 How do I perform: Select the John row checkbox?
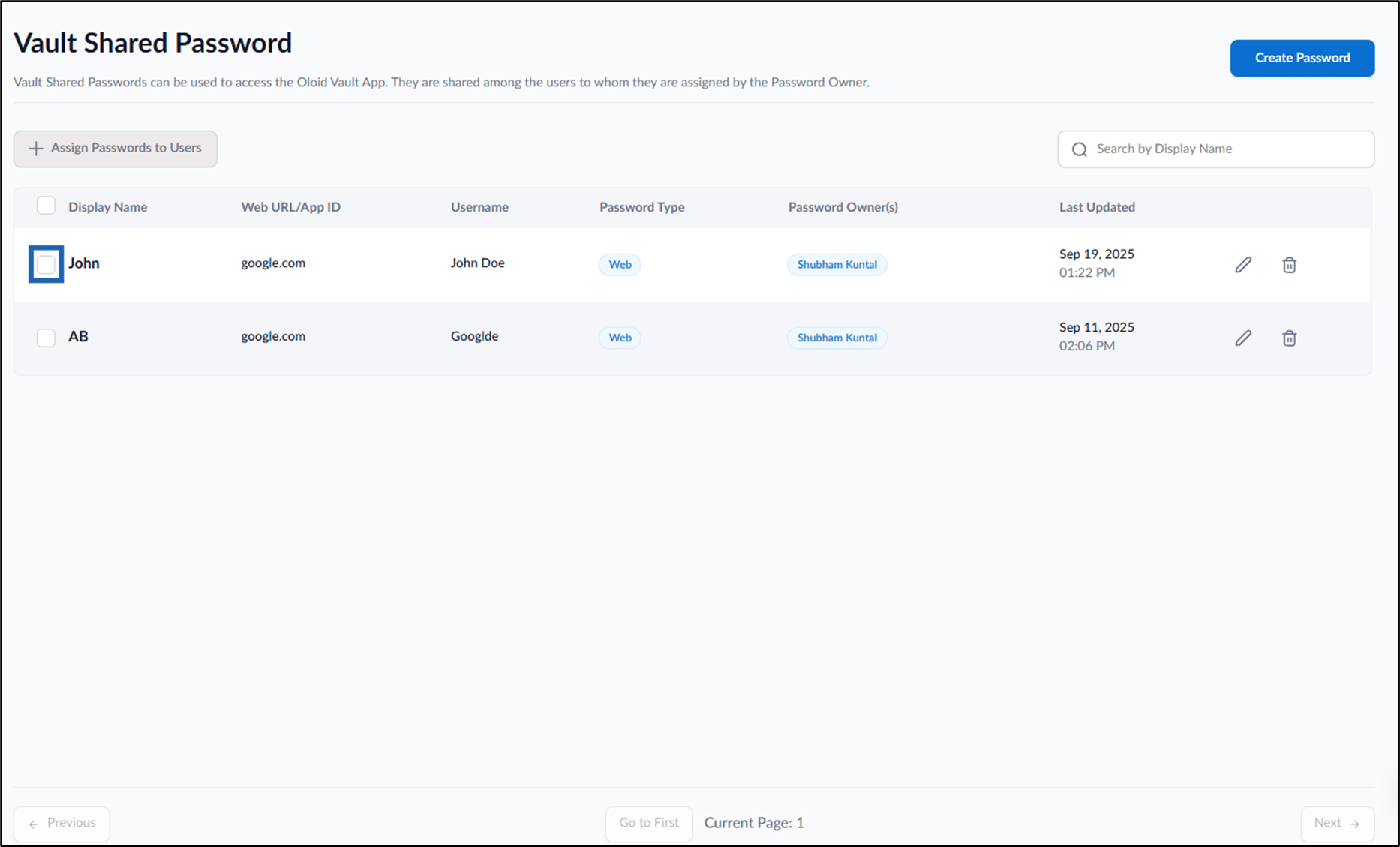46,264
